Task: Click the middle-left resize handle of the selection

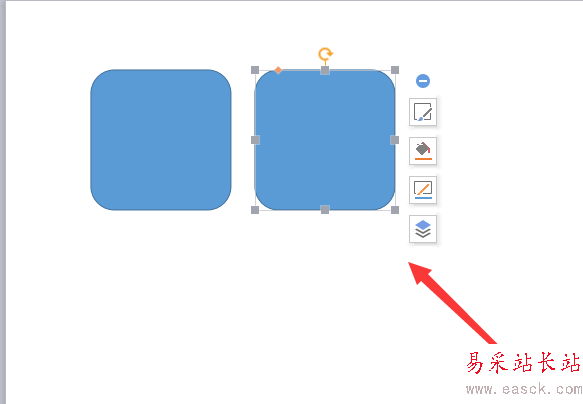Action: point(255,140)
